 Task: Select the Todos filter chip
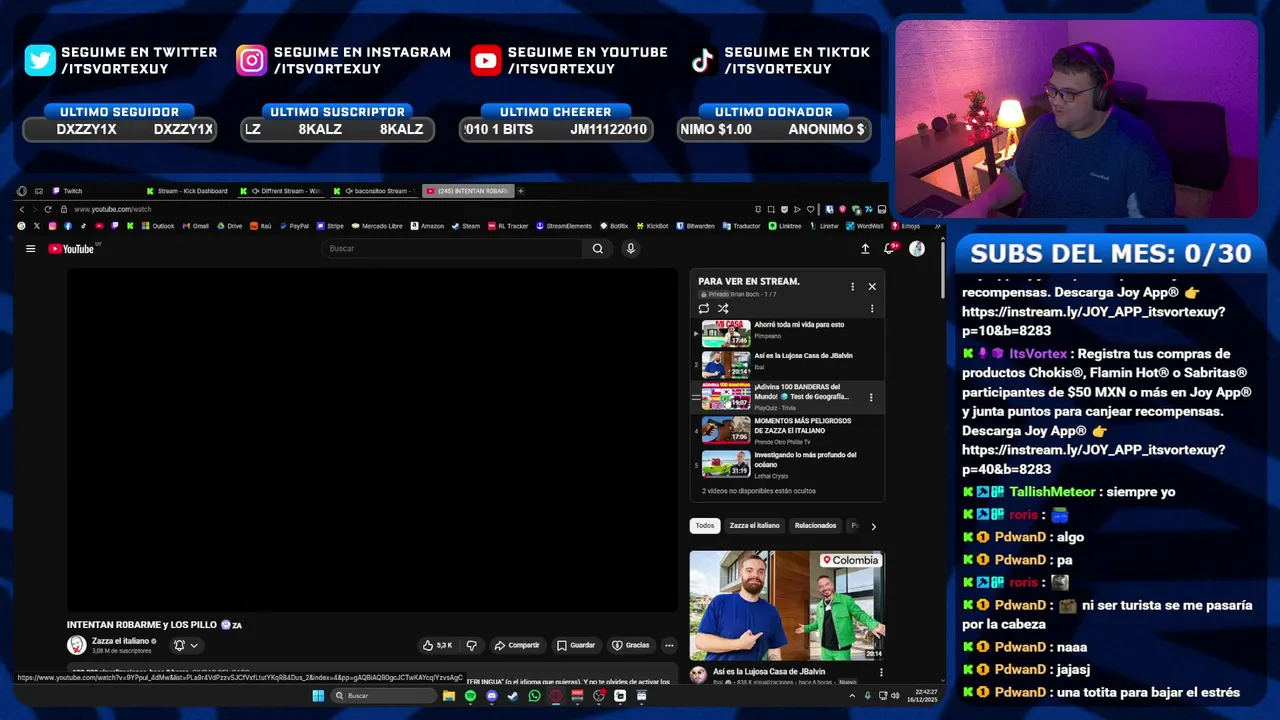click(705, 525)
